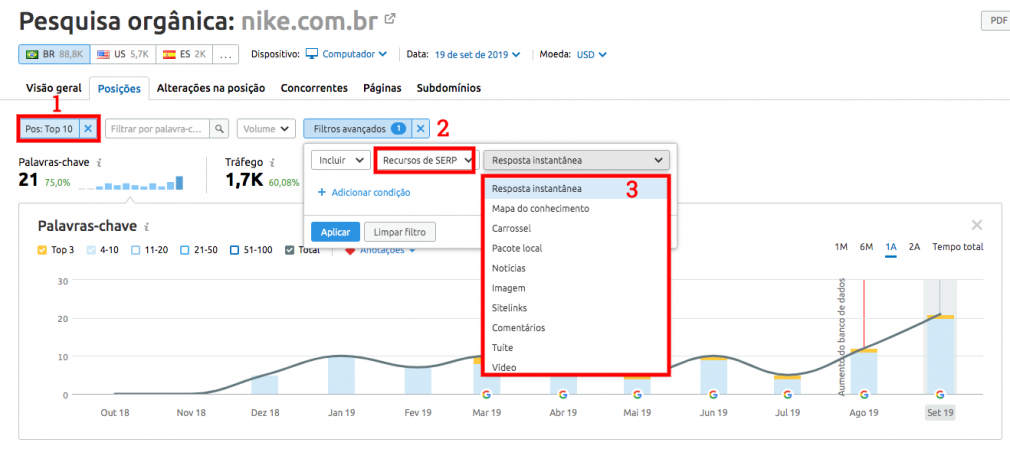Choose Carrossel option

[x=575, y=229]
